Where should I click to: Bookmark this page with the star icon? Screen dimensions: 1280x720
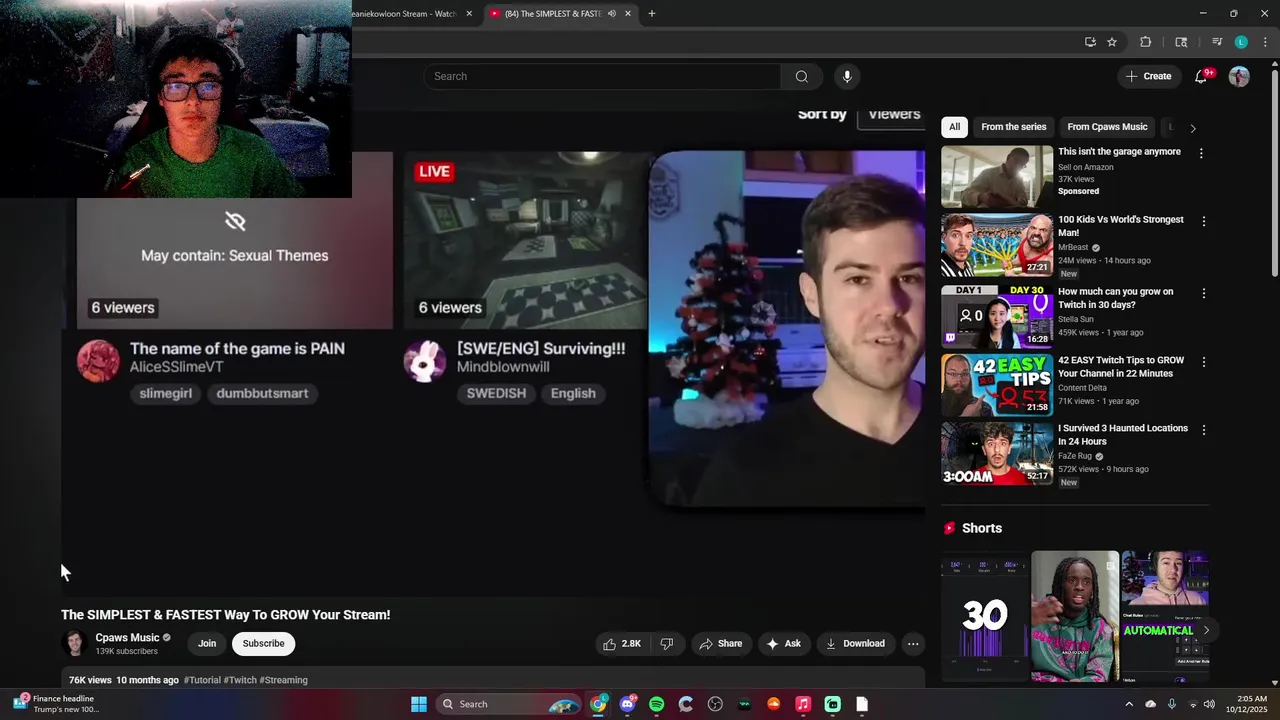tap(1112, 42)
